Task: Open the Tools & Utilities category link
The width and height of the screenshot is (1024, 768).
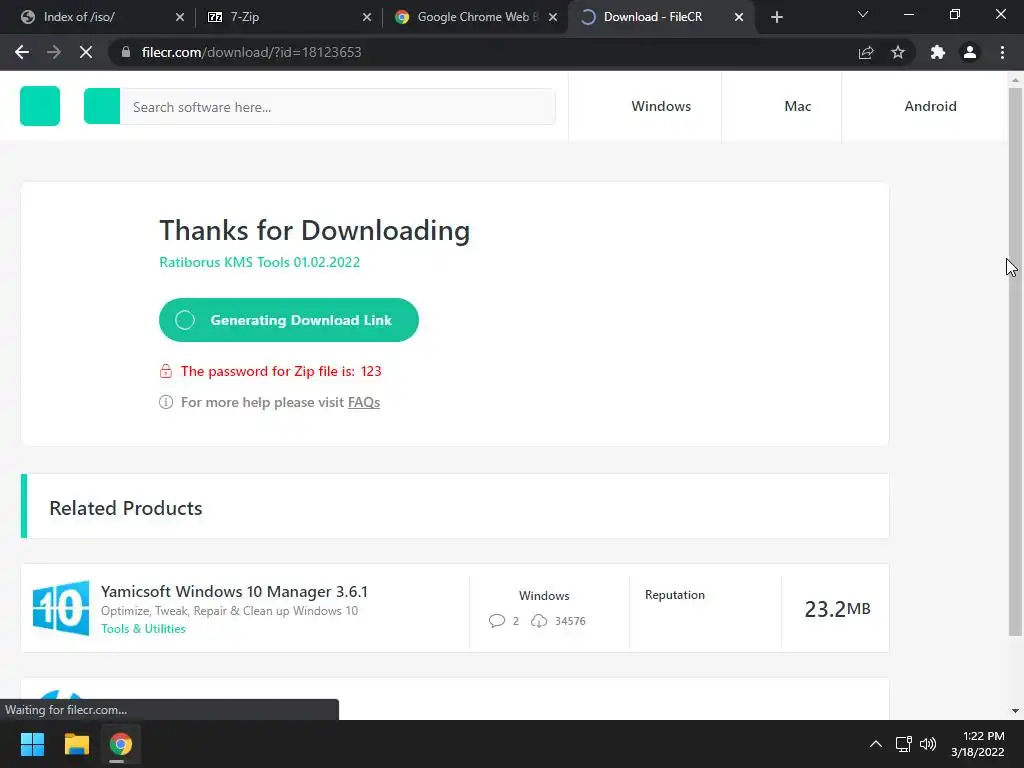Action: (x=143, y=628)
